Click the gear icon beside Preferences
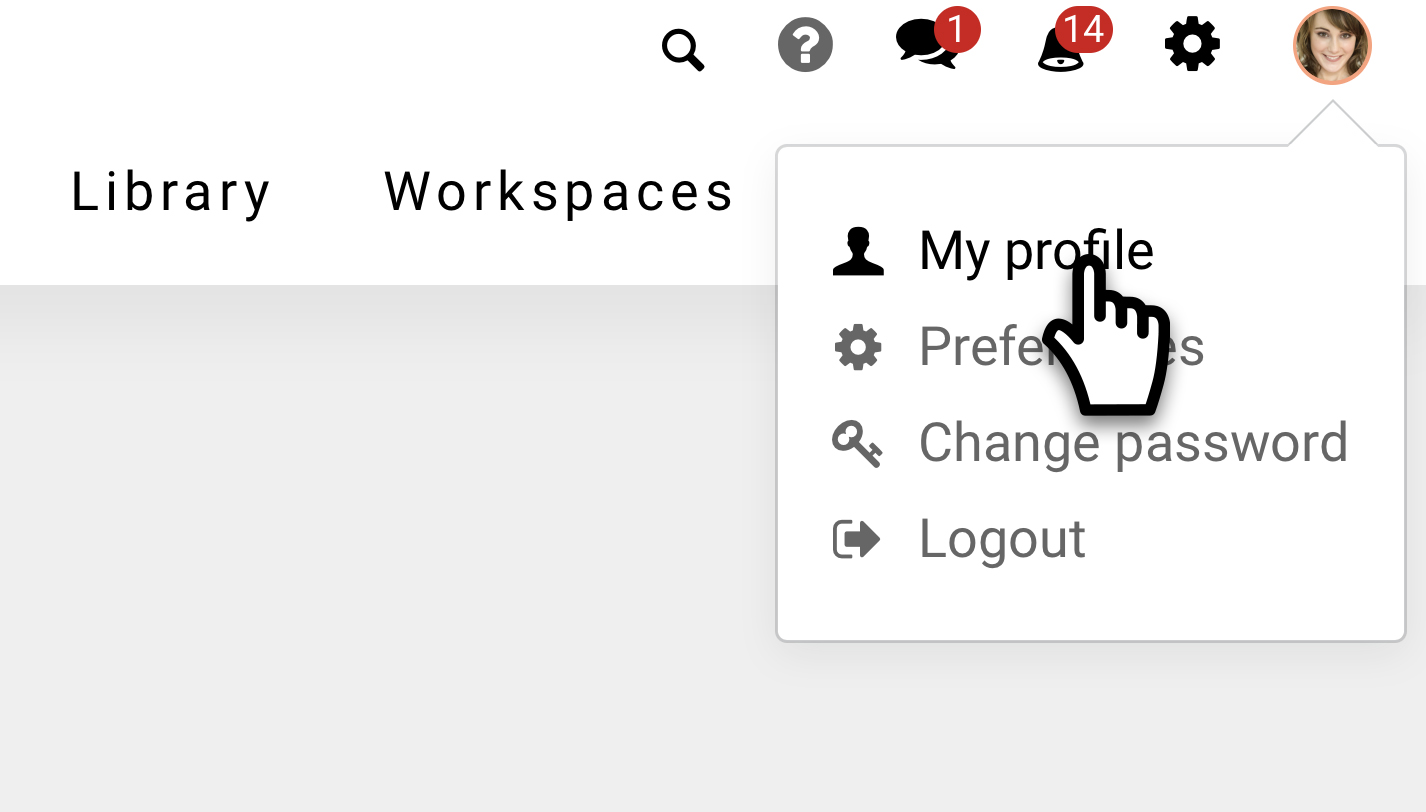 pos(858,348)
